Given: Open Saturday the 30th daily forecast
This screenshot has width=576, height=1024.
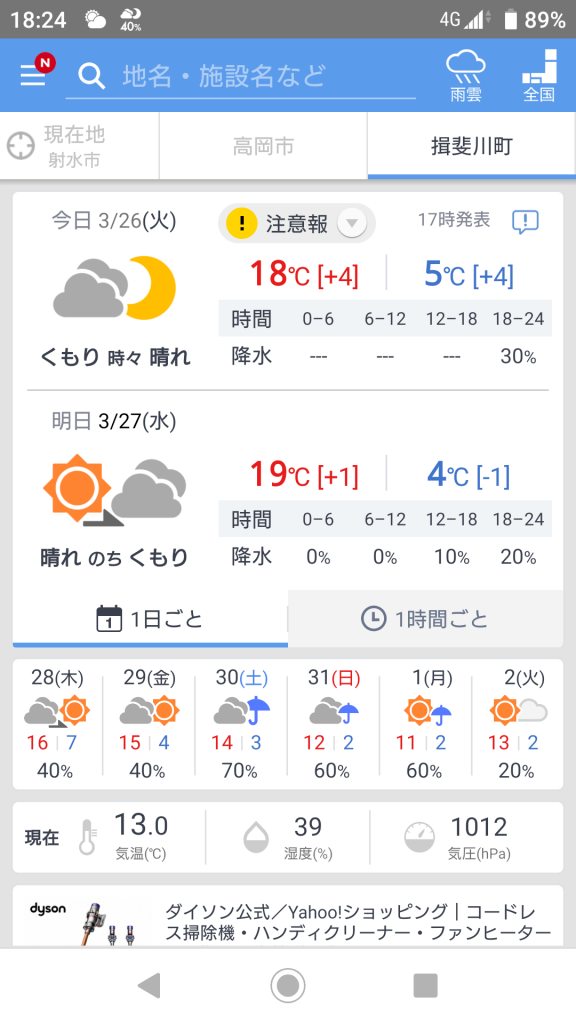Looking at the screenshot, I should pos(242,724).
